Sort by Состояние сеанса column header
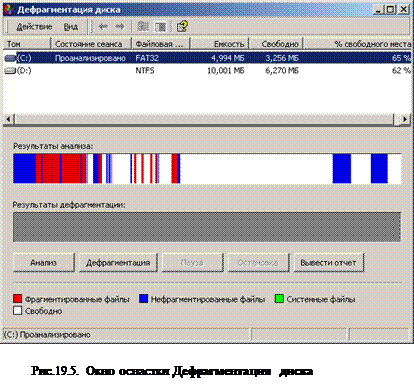 [91, 44]
